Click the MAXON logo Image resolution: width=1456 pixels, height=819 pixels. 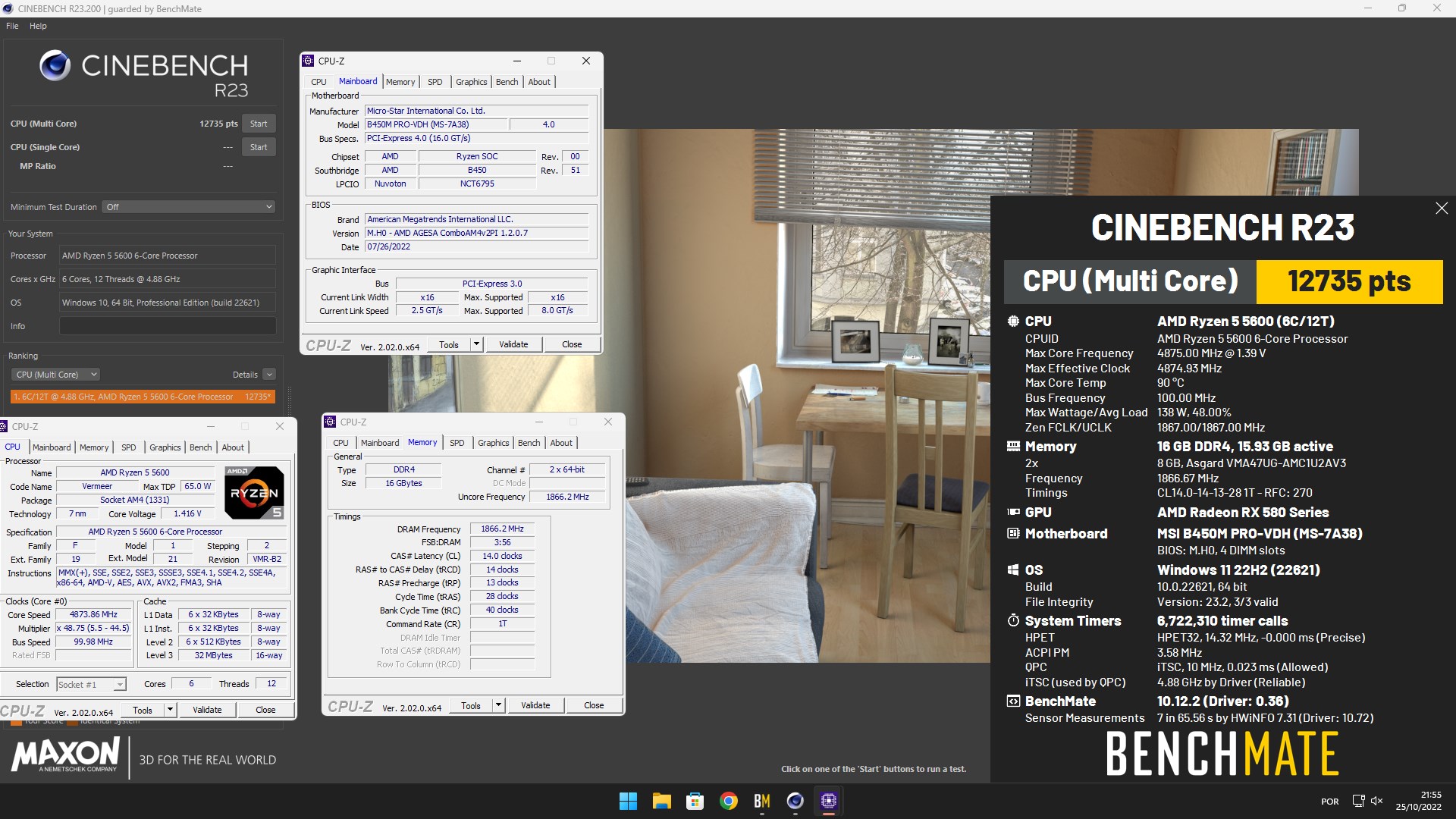pyautogui.click(x=65, y=755)
